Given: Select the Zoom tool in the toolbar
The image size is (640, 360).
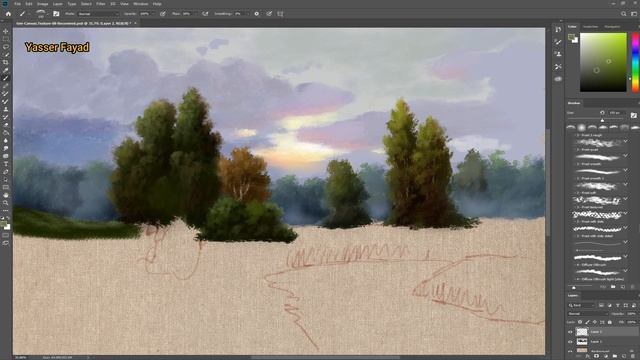Looking at the screenshot, I should [6, 203].
